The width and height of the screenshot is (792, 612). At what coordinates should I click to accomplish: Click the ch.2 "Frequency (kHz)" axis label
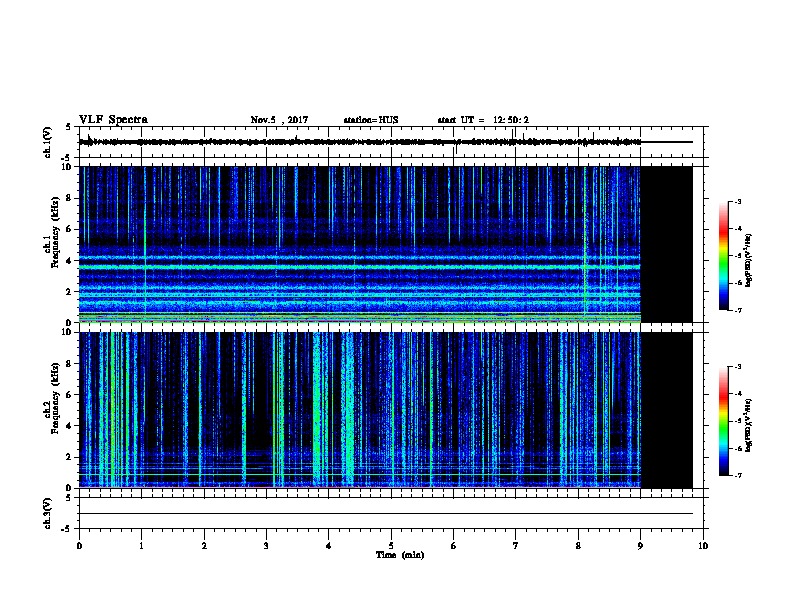click(55, 398)
